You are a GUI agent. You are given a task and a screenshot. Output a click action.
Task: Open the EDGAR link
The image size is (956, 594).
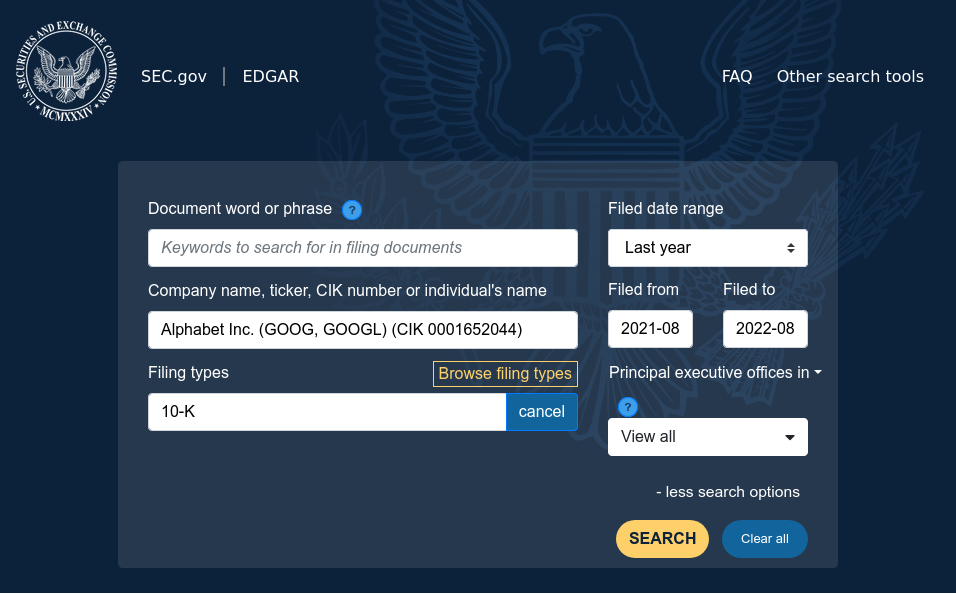tap(271, 76)
